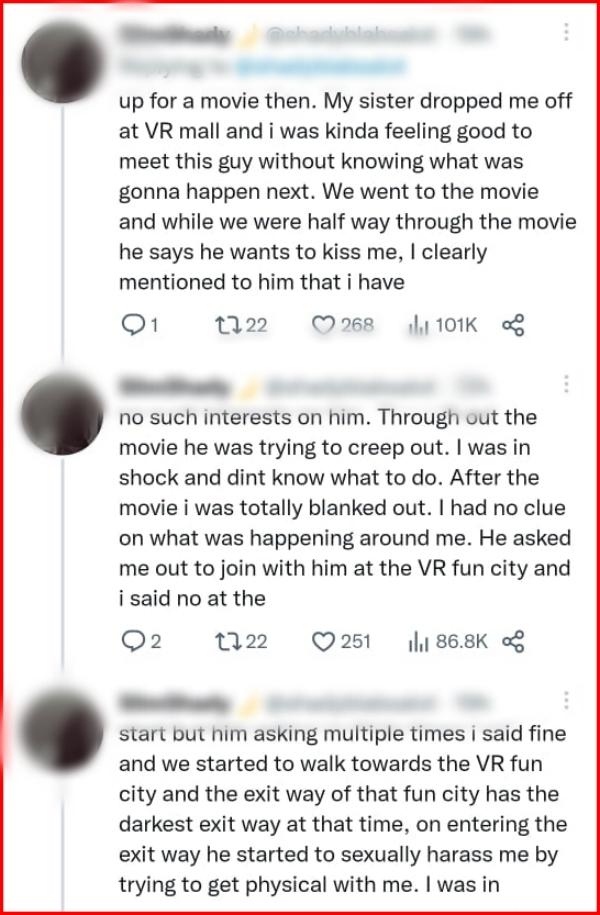Like the tweet with 268 likes
The image size is (600, 915).
[x=323, y=324]
